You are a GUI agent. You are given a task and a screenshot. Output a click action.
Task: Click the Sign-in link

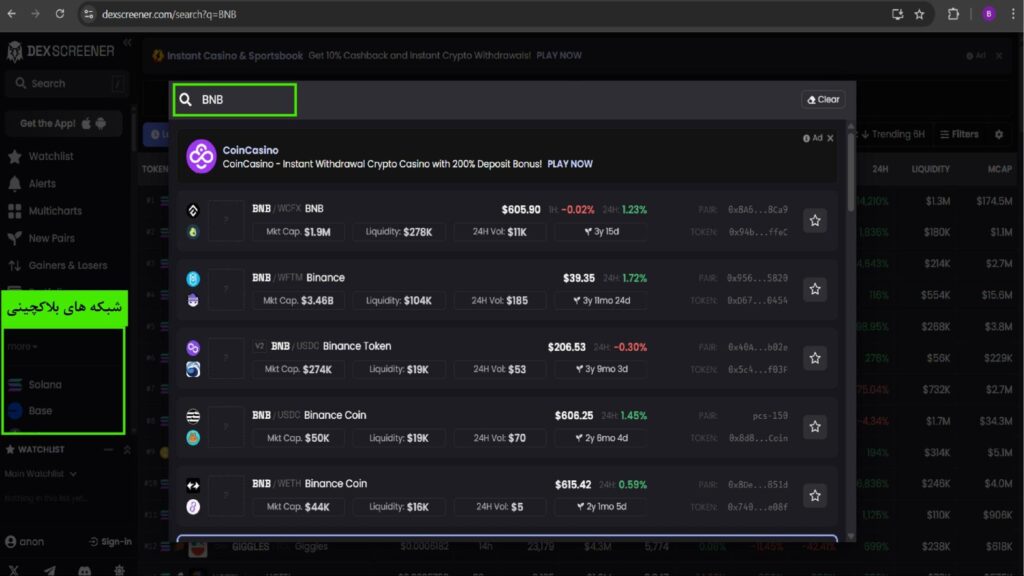click(110, 541)
